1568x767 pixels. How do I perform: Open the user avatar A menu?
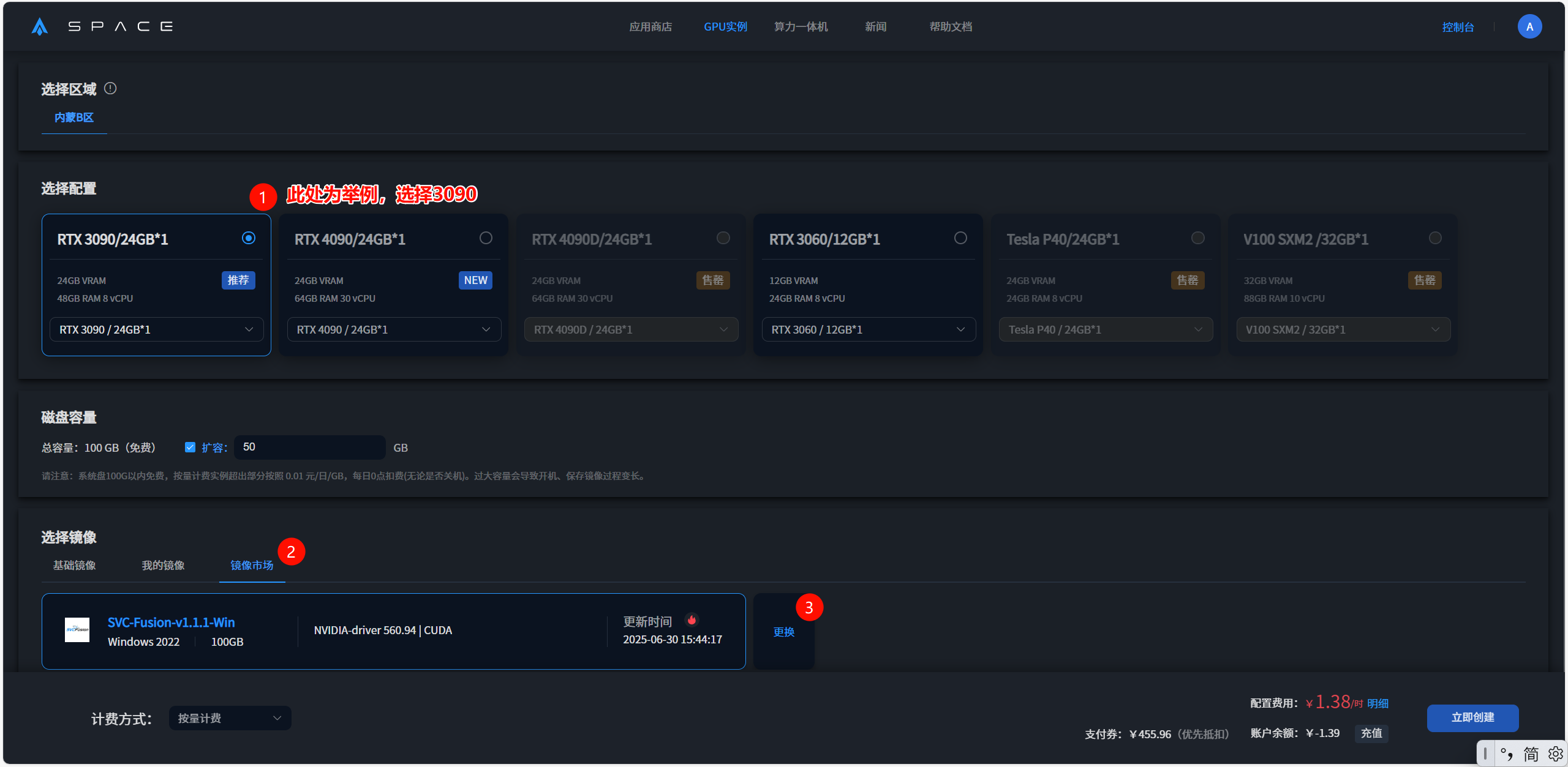click(x=1529, y=26)
